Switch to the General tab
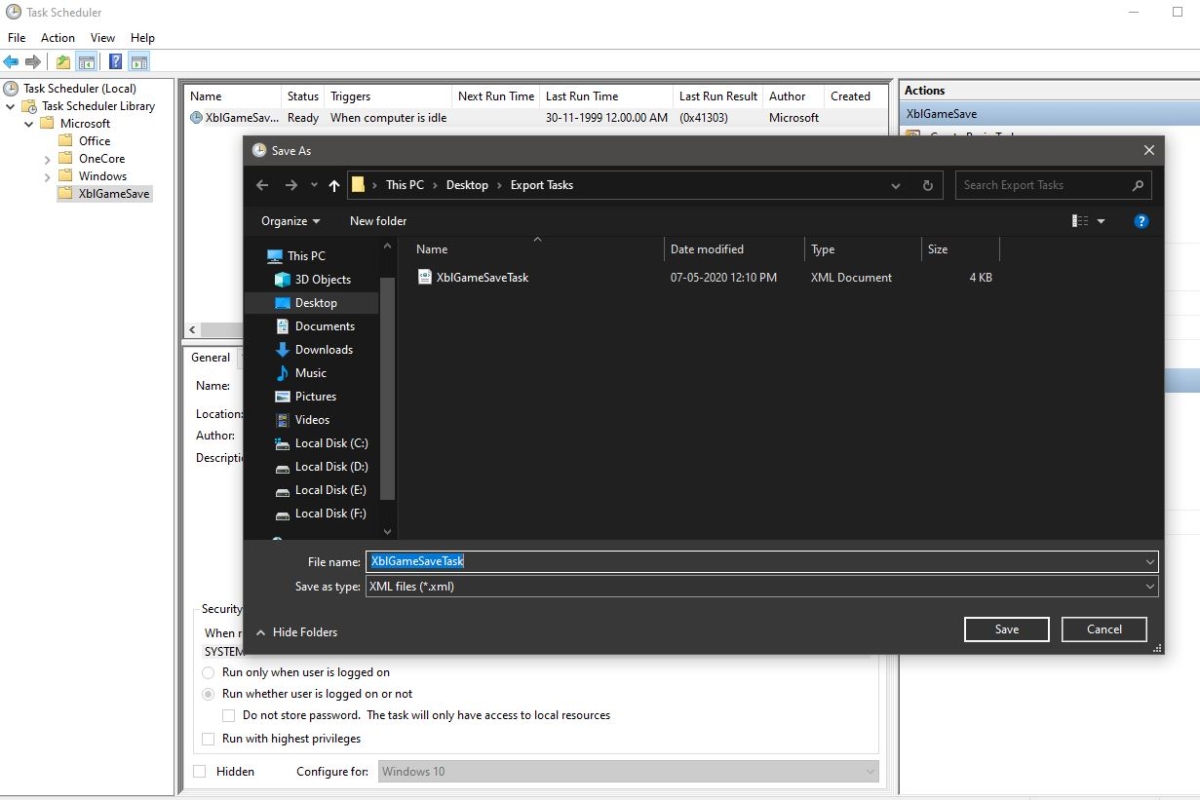 [x=211, y=357]
